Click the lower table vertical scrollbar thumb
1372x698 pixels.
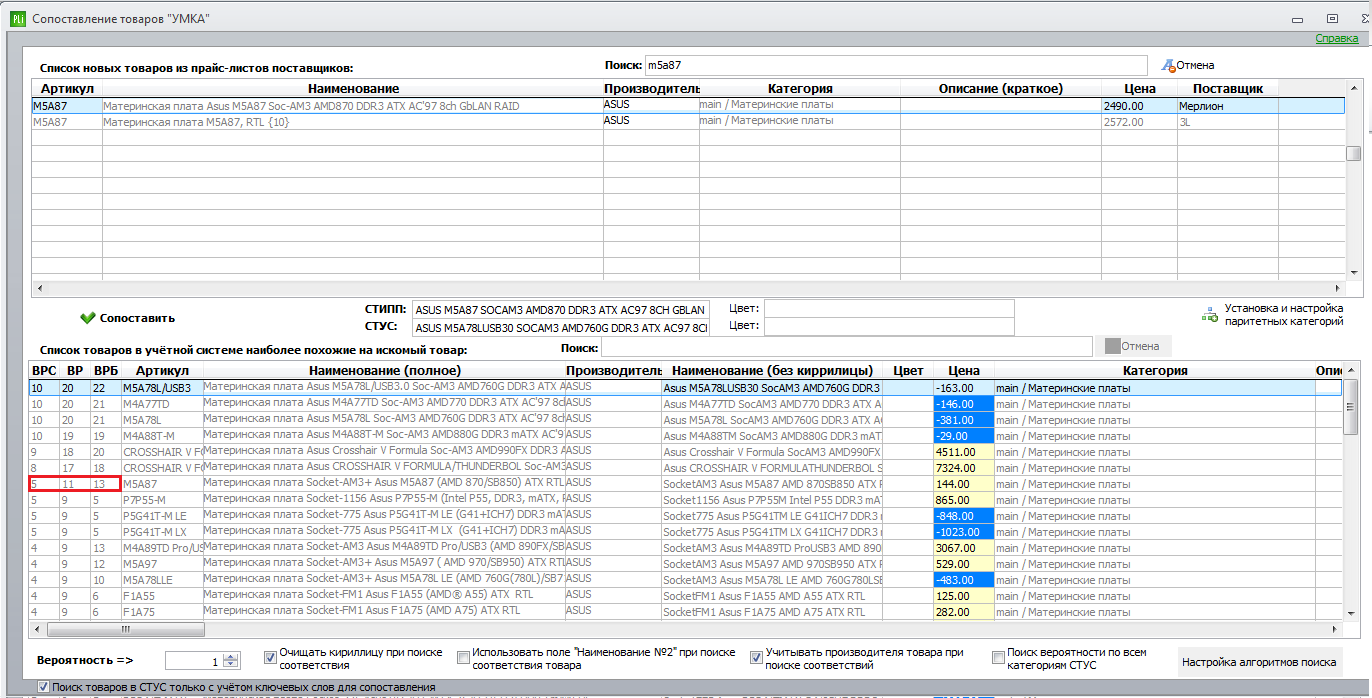[x=1350, y=406]
